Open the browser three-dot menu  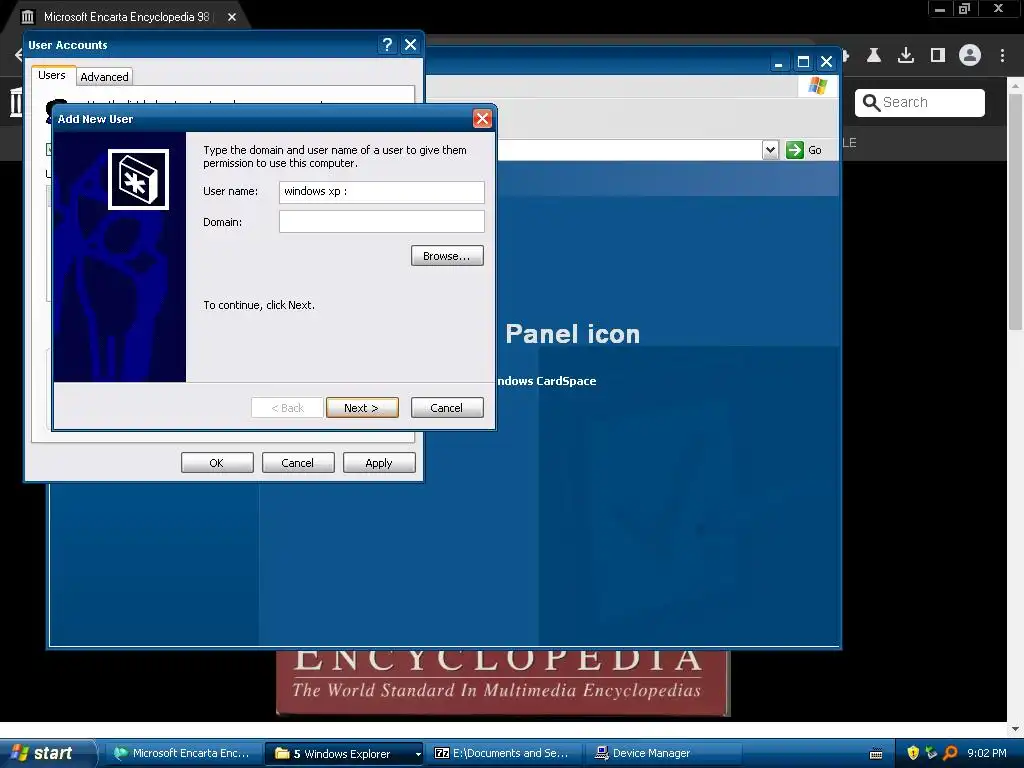(1002, 56)
